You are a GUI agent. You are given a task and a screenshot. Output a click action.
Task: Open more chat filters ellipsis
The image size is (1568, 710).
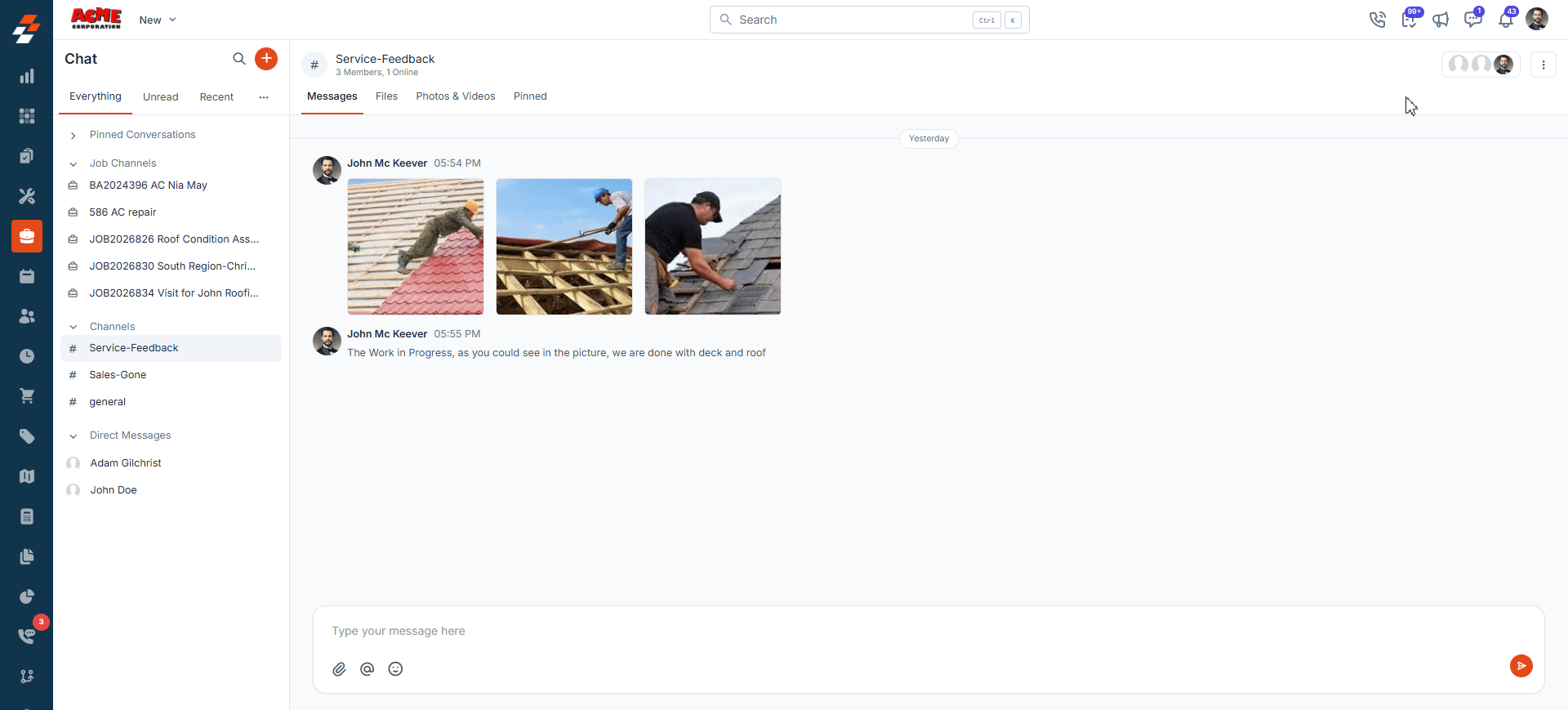tap(264, 97)
